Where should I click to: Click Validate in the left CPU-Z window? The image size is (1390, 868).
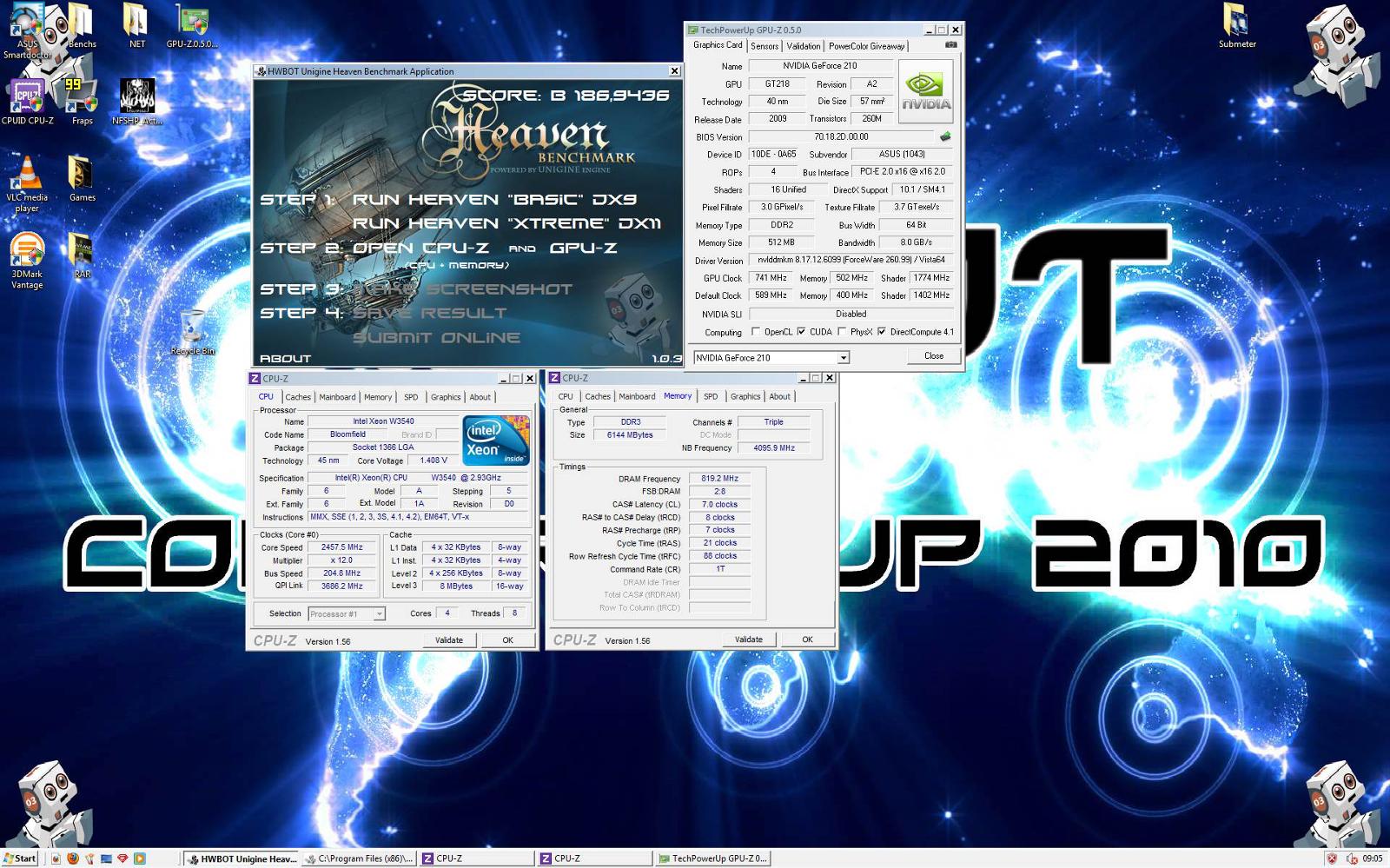(x=449, y=639)
